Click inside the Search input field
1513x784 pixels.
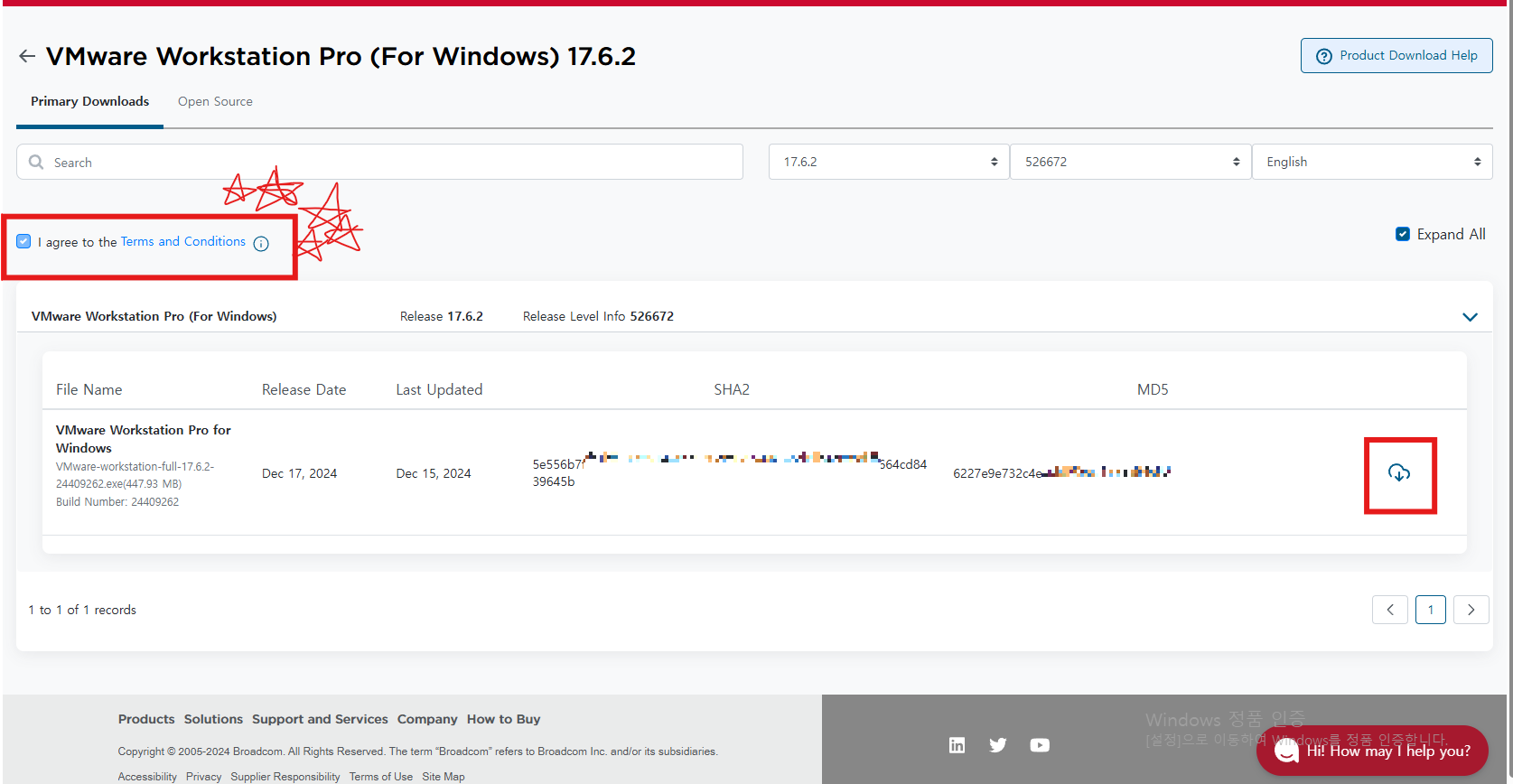click(x=379, y=162)
